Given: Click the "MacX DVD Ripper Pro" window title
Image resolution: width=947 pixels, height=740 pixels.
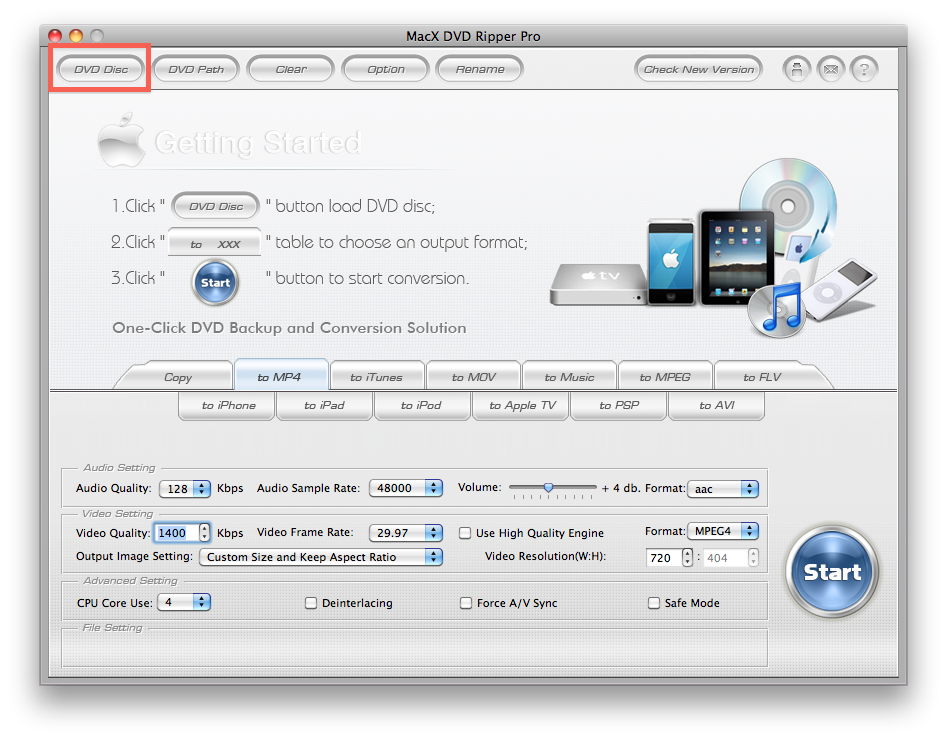Looking at the screenshot, I should click(474, 36).
